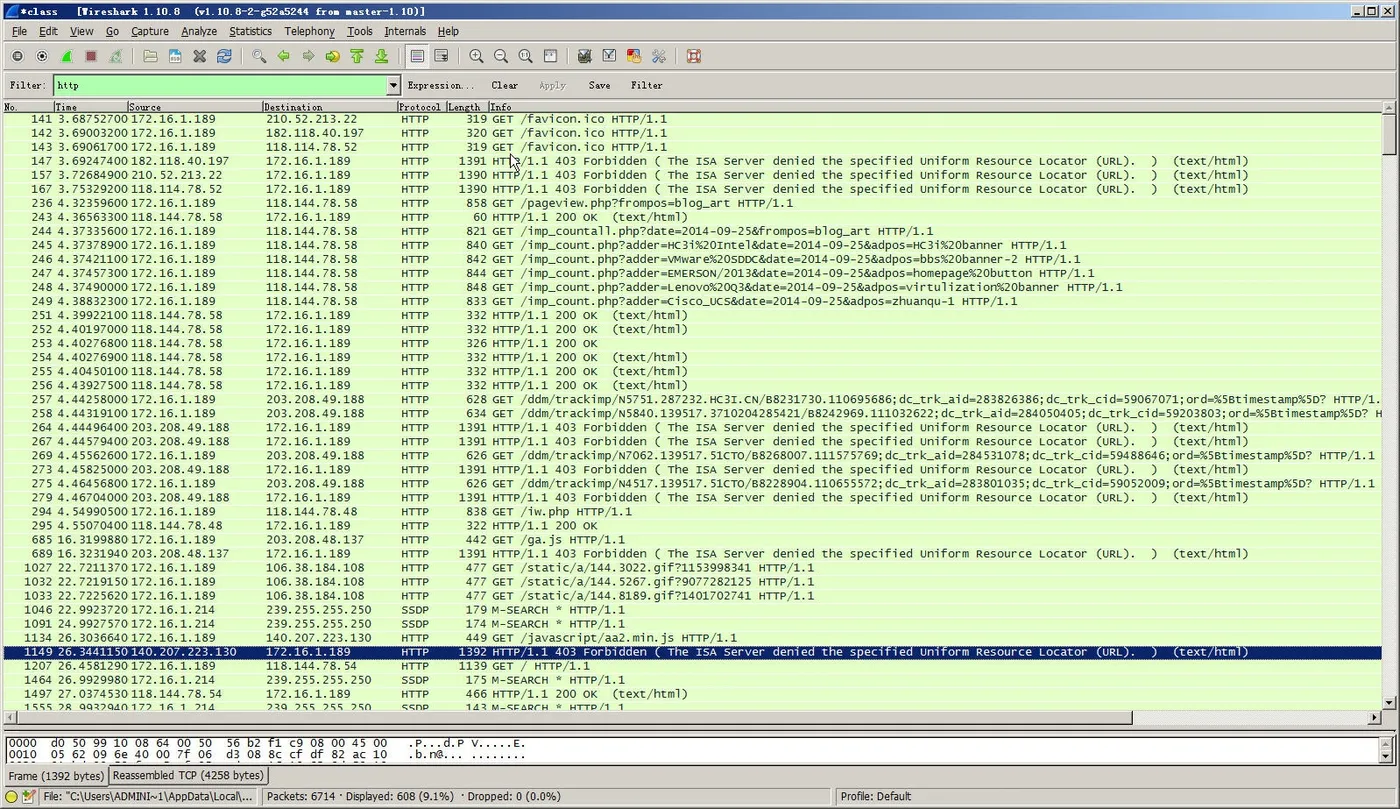Image resolution: width=1400 pixels, height=809 pixels.
Task: Select packet 685 GET /ga.js row
Action: coord(691,540)
